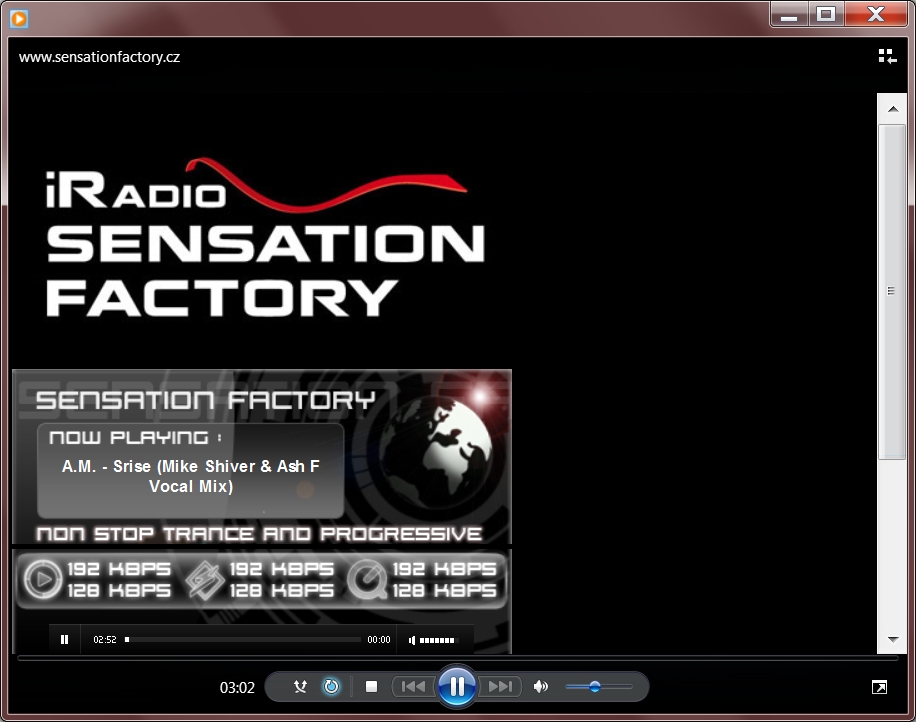The height and width of the screenshot is (722, 916).
Task: Open the 128 KBPS QuickTime stream
Action: tap(444, 591)
